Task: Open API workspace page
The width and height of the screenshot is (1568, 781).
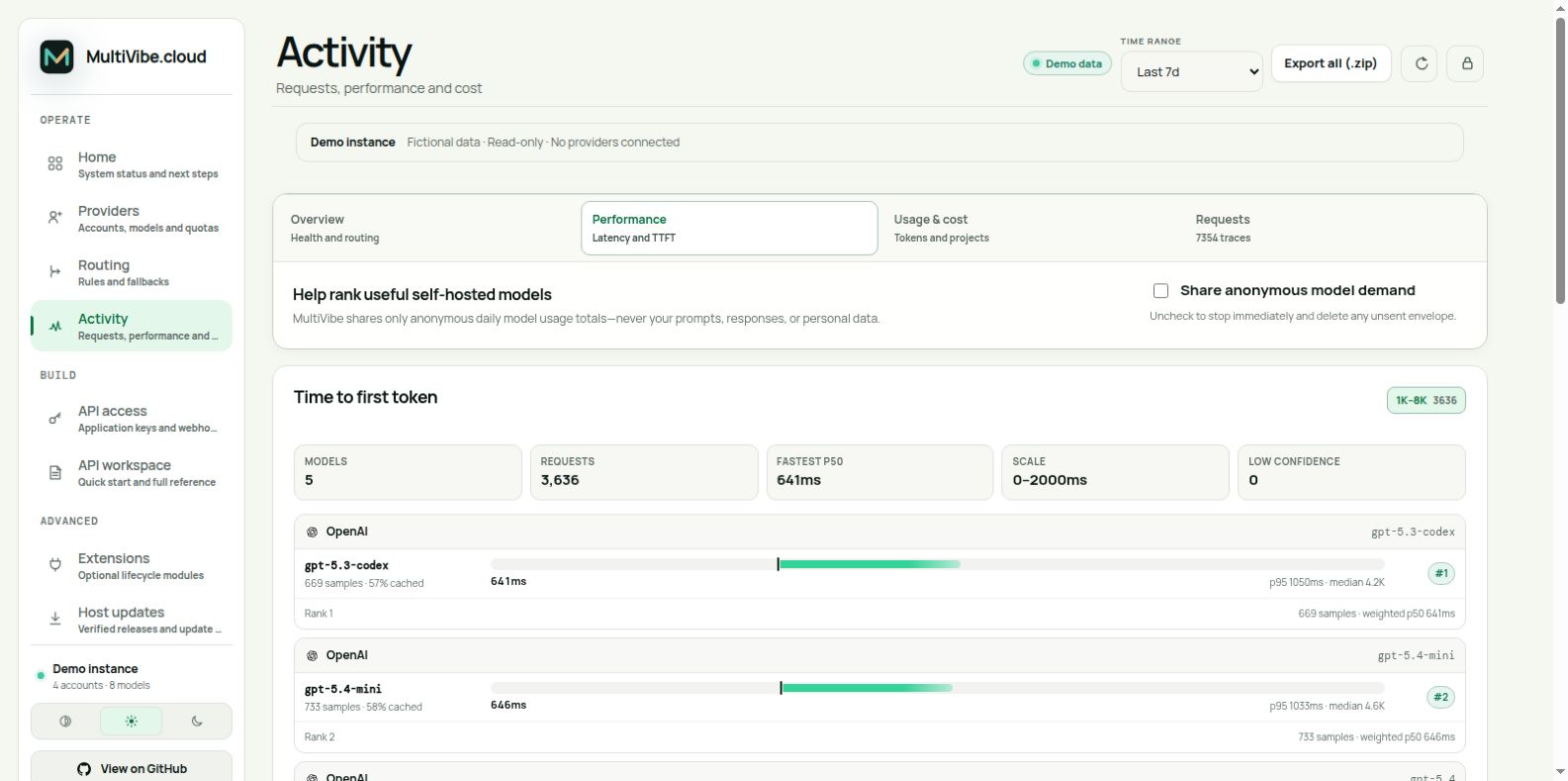Action: click(132, 472)
